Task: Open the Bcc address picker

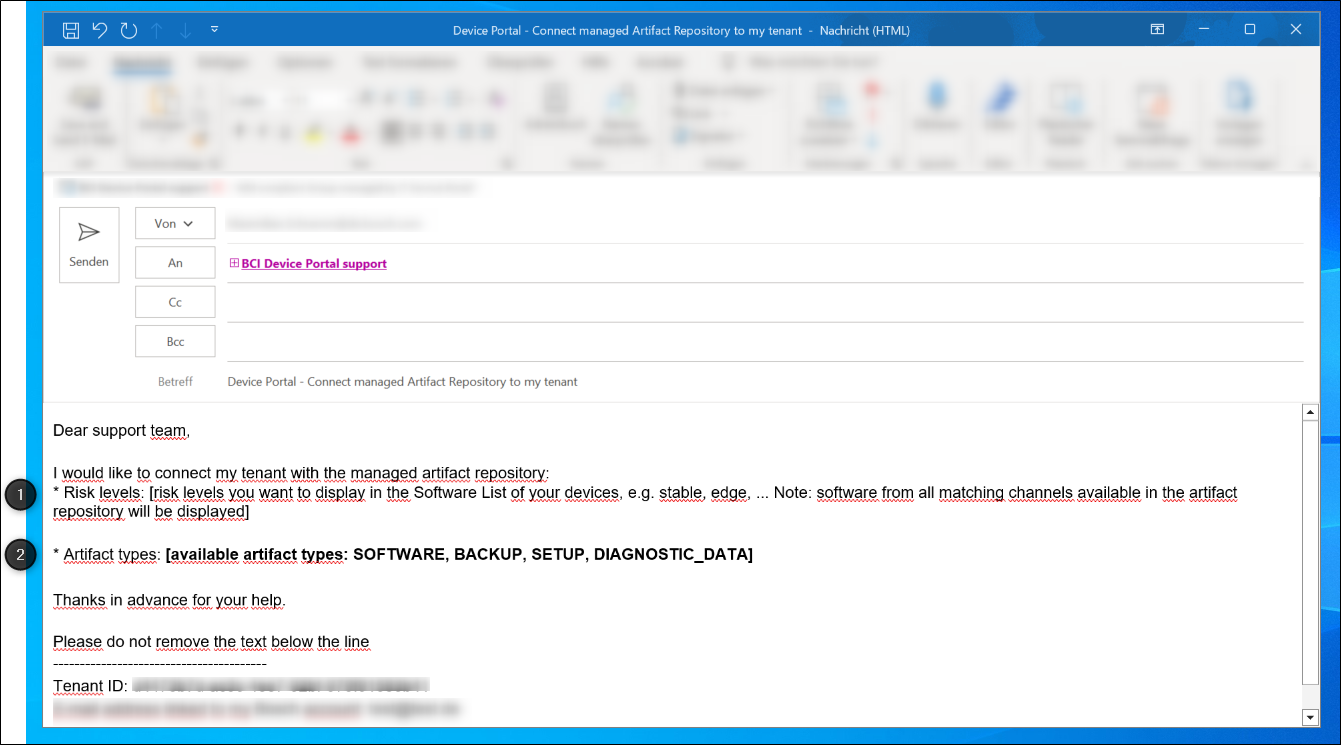Action: point(175,341)
